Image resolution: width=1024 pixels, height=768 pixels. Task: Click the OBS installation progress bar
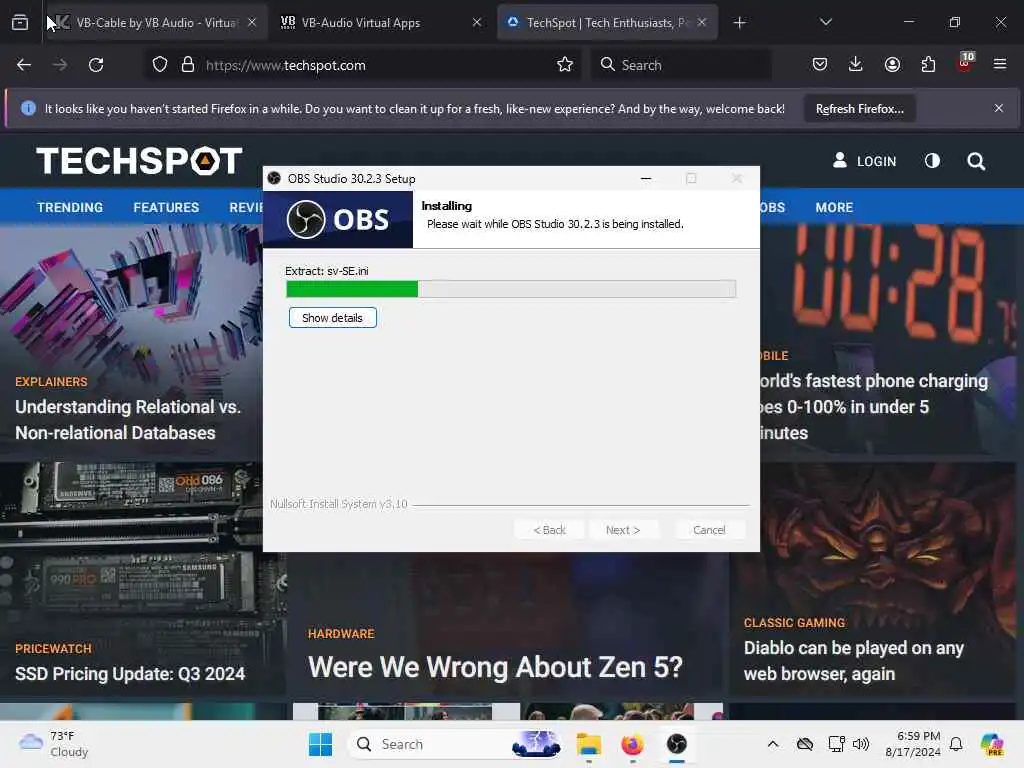pyautogui.click(x=511, y=289)
